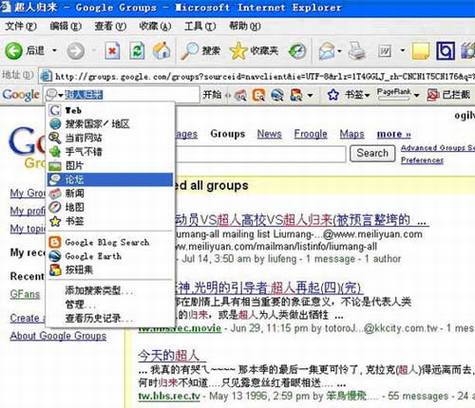
Task: Expand the PageRank dropdown arrow
Action: pos(416,95)
